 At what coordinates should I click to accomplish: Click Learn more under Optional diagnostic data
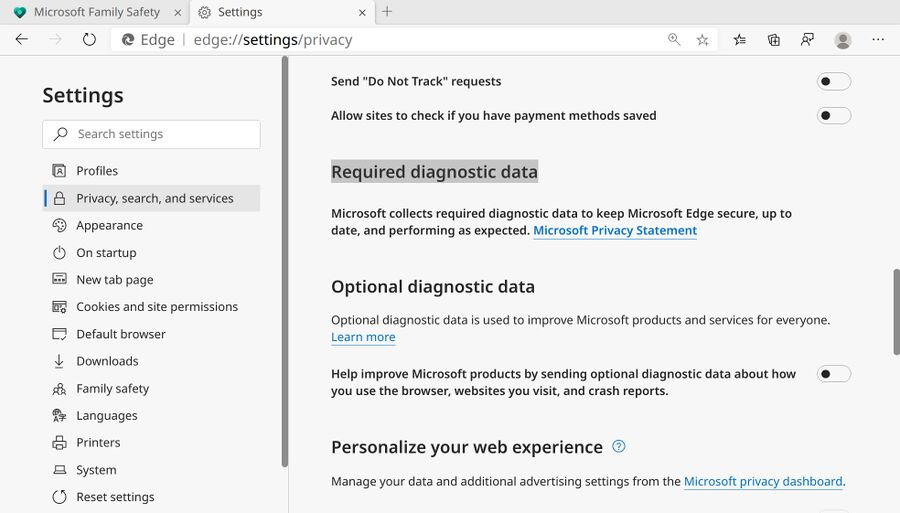tap(363, 337)
